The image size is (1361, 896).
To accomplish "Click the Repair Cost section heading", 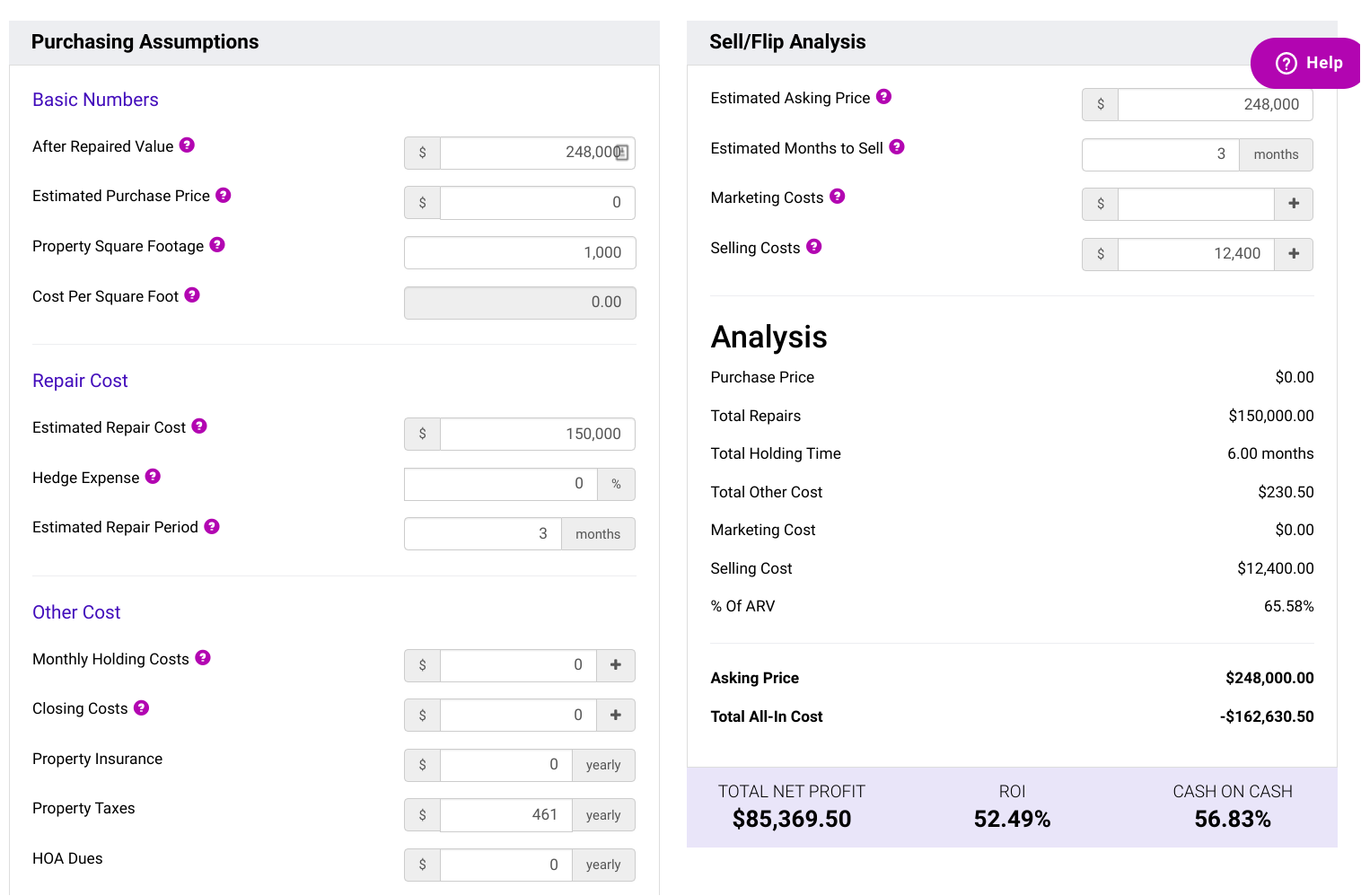I will pyautogui.click(x=80, y=381).
